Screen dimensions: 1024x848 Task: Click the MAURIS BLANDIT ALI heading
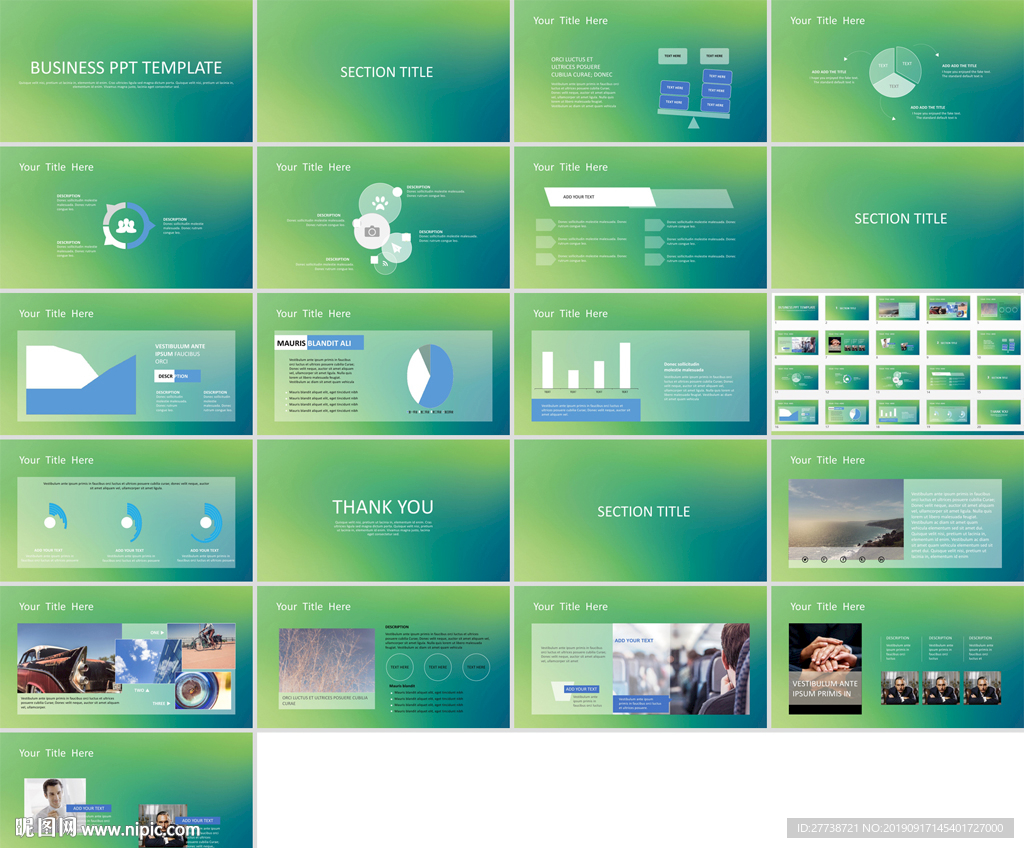[x=319, y=343]
